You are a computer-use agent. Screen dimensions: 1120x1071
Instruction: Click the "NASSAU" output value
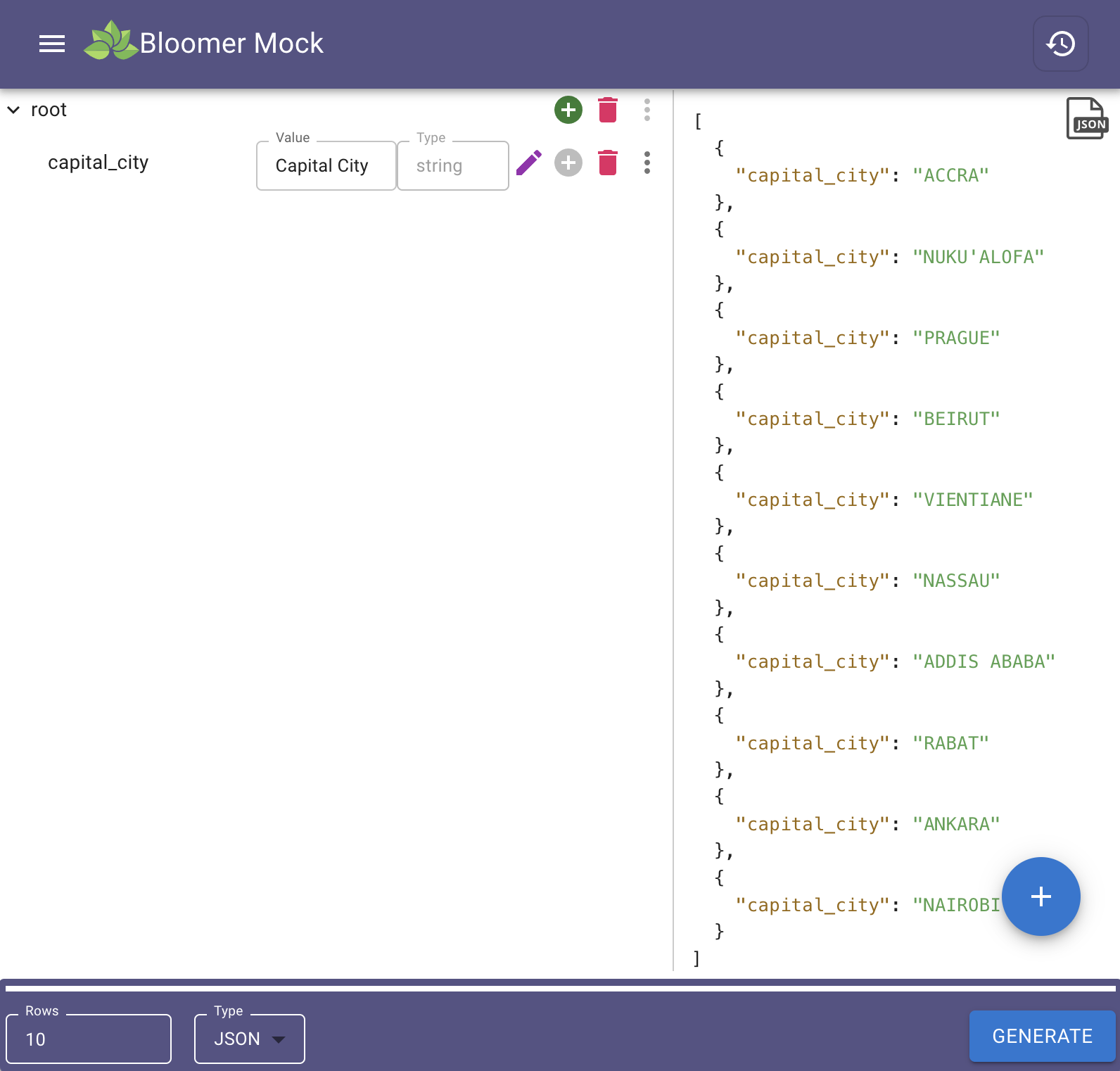click(956, 581)
